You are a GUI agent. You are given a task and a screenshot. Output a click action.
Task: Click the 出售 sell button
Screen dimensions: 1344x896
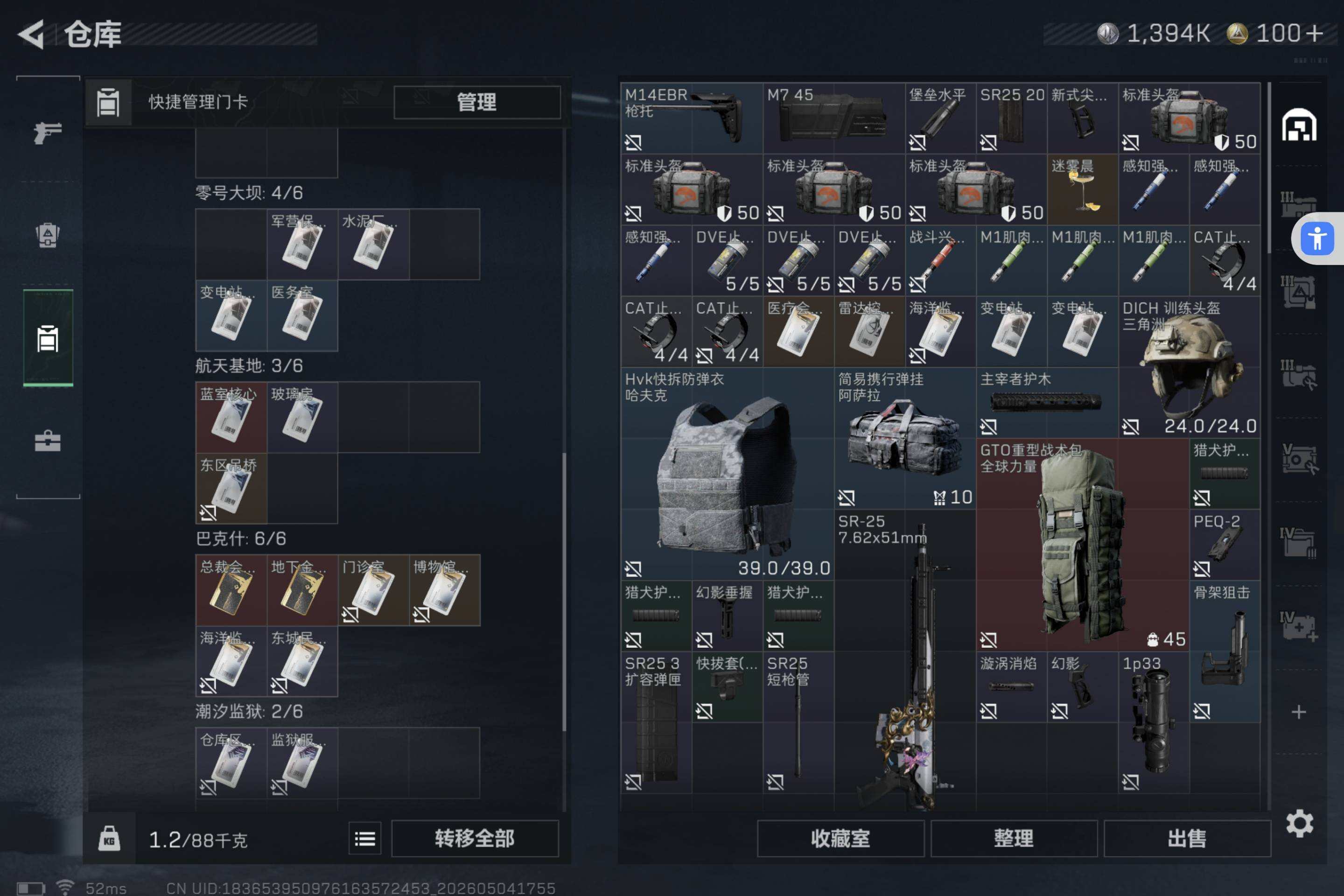click(1187, 838)
